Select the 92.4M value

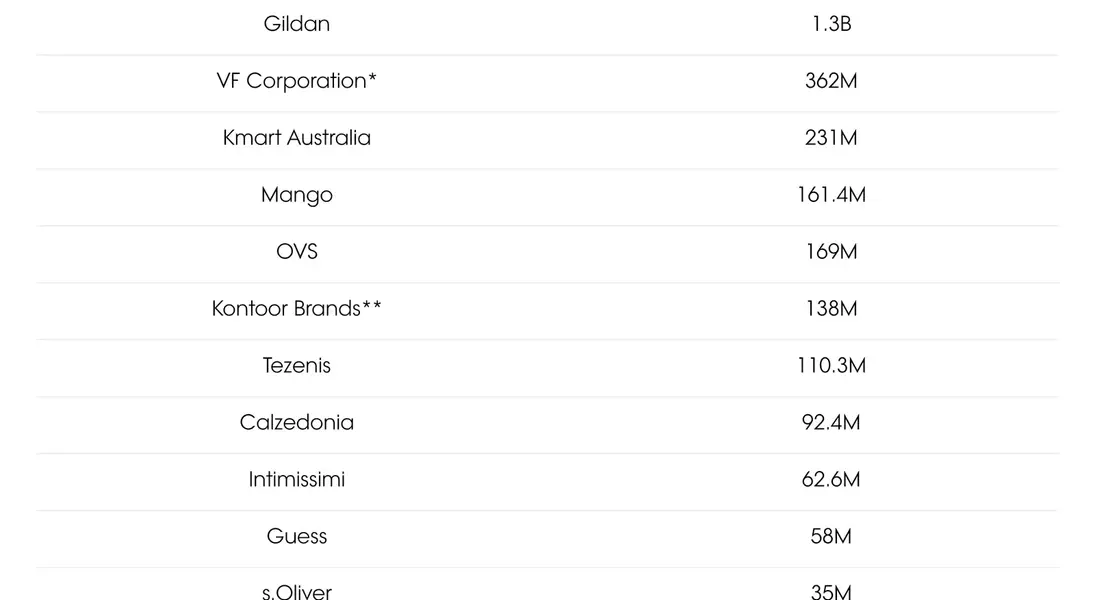pyautogui.click(x=831, y=423)
